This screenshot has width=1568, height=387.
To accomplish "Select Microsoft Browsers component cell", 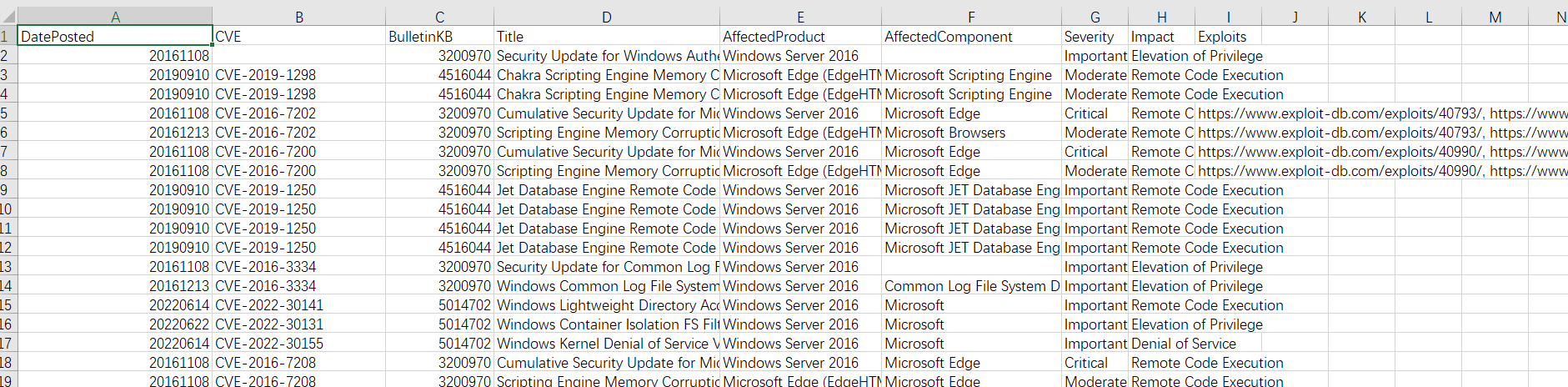I will coord(971,133).
